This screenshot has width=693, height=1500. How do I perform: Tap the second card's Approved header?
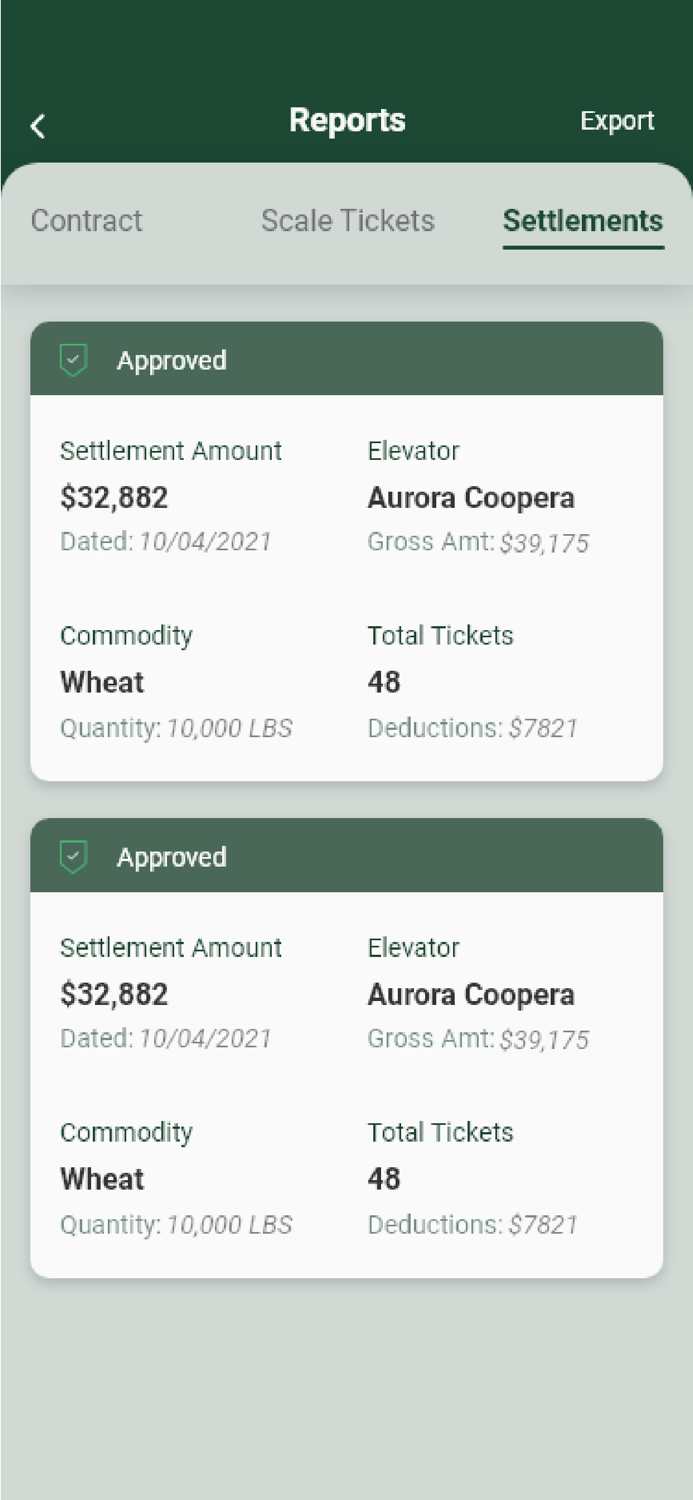point(346,857)
